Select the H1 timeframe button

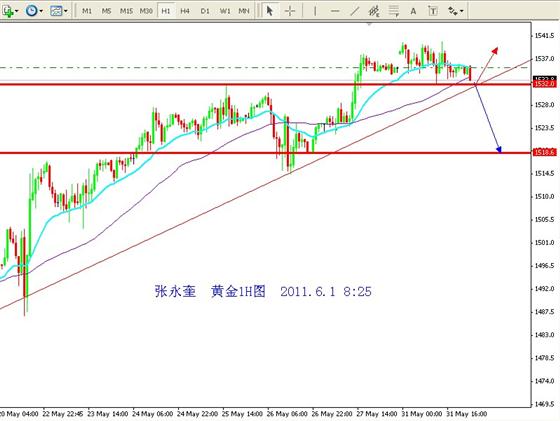166,11
